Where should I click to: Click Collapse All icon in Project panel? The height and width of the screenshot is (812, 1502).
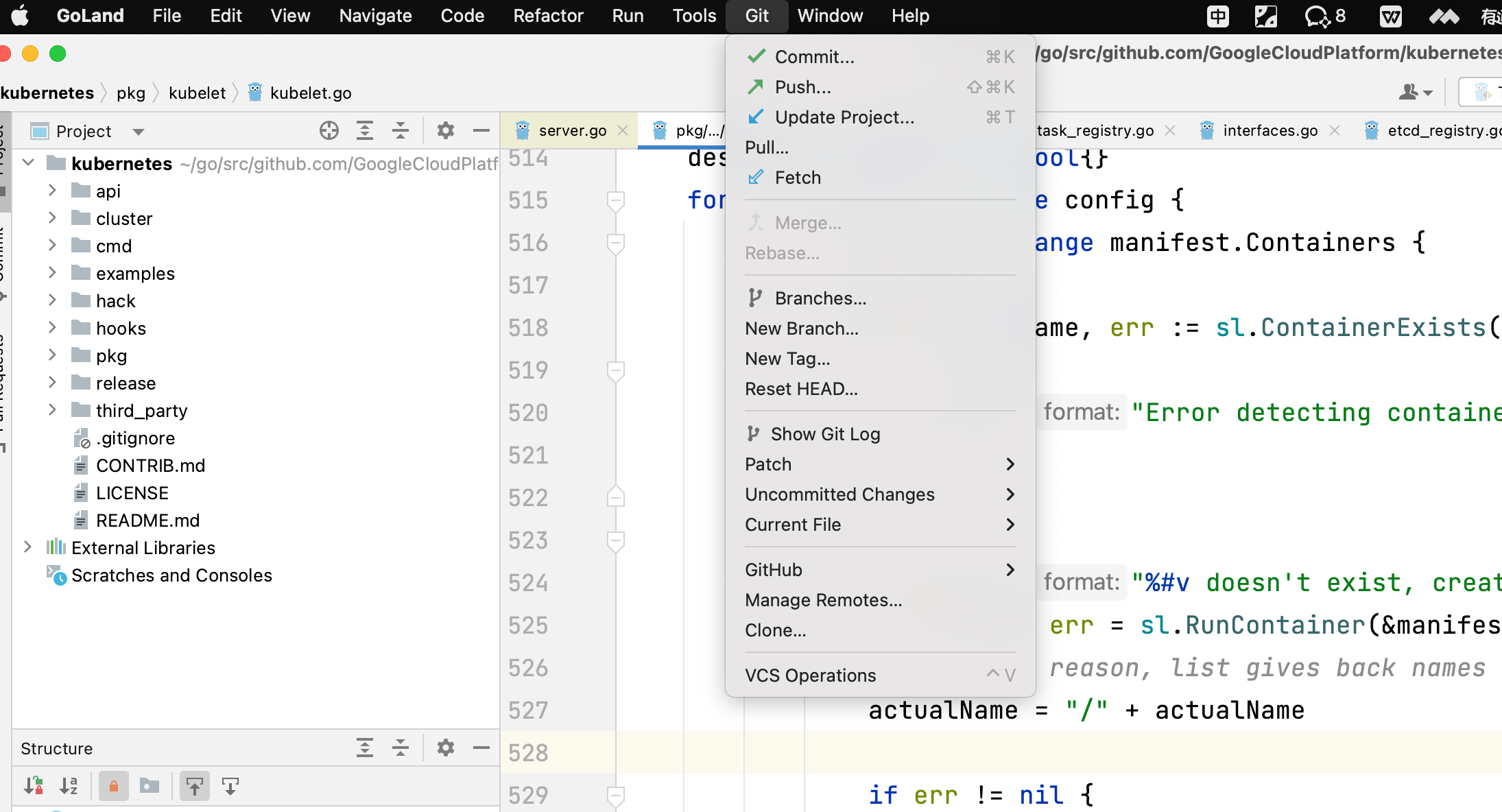tap(401, 130)
